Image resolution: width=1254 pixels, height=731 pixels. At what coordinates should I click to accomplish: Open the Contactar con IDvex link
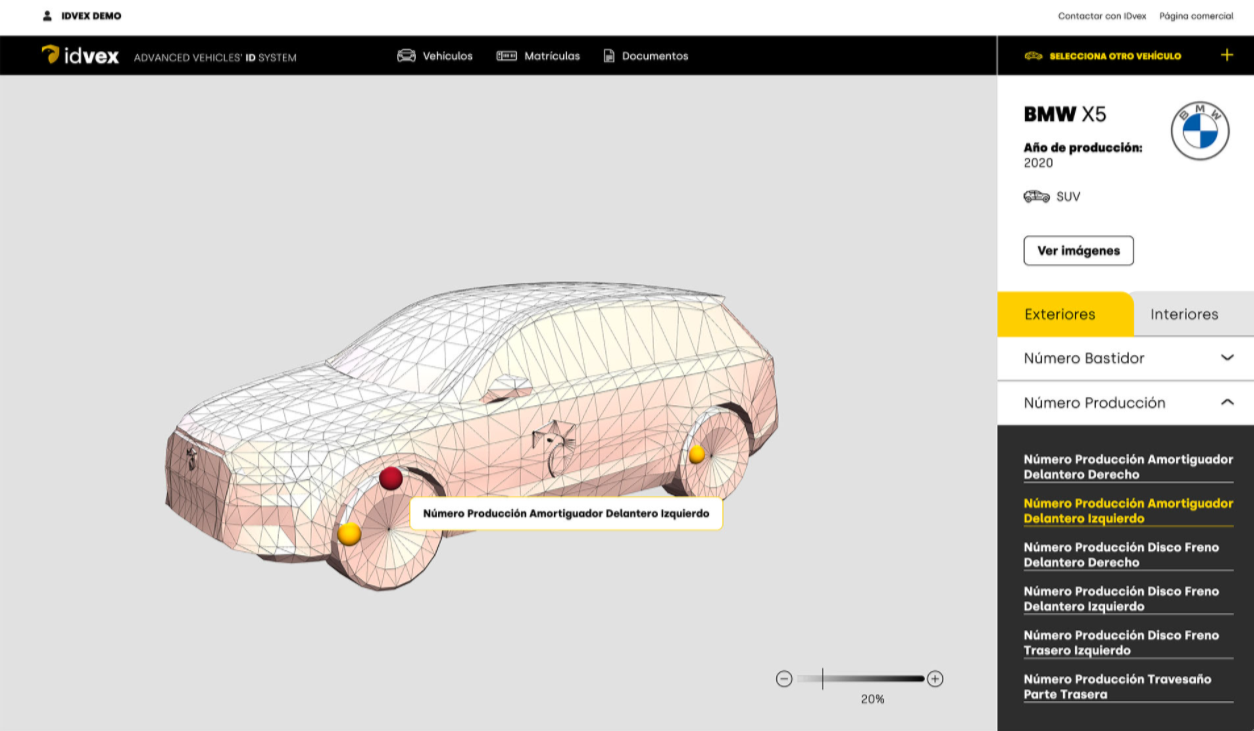pyautogui.click(x=1101, y=16)
